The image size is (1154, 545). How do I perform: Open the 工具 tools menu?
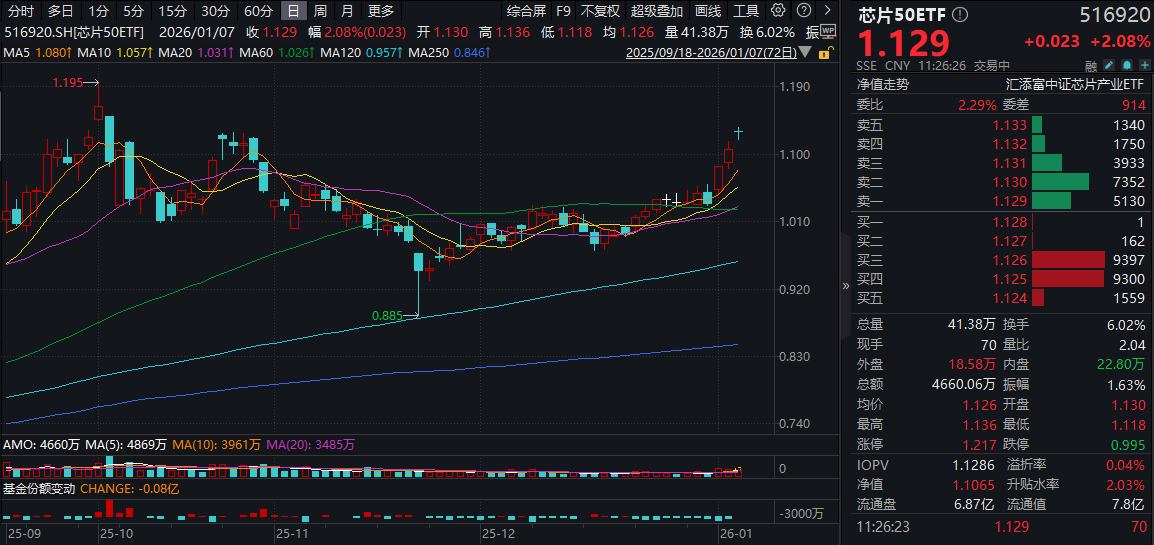coord(746,11)
